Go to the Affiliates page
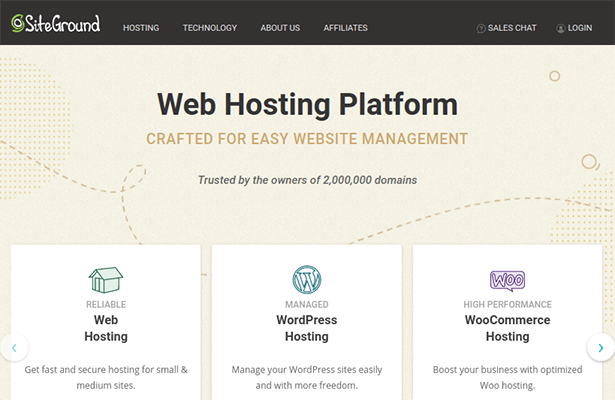Viewport: 615px width, 400px height. tap(346, 28)
